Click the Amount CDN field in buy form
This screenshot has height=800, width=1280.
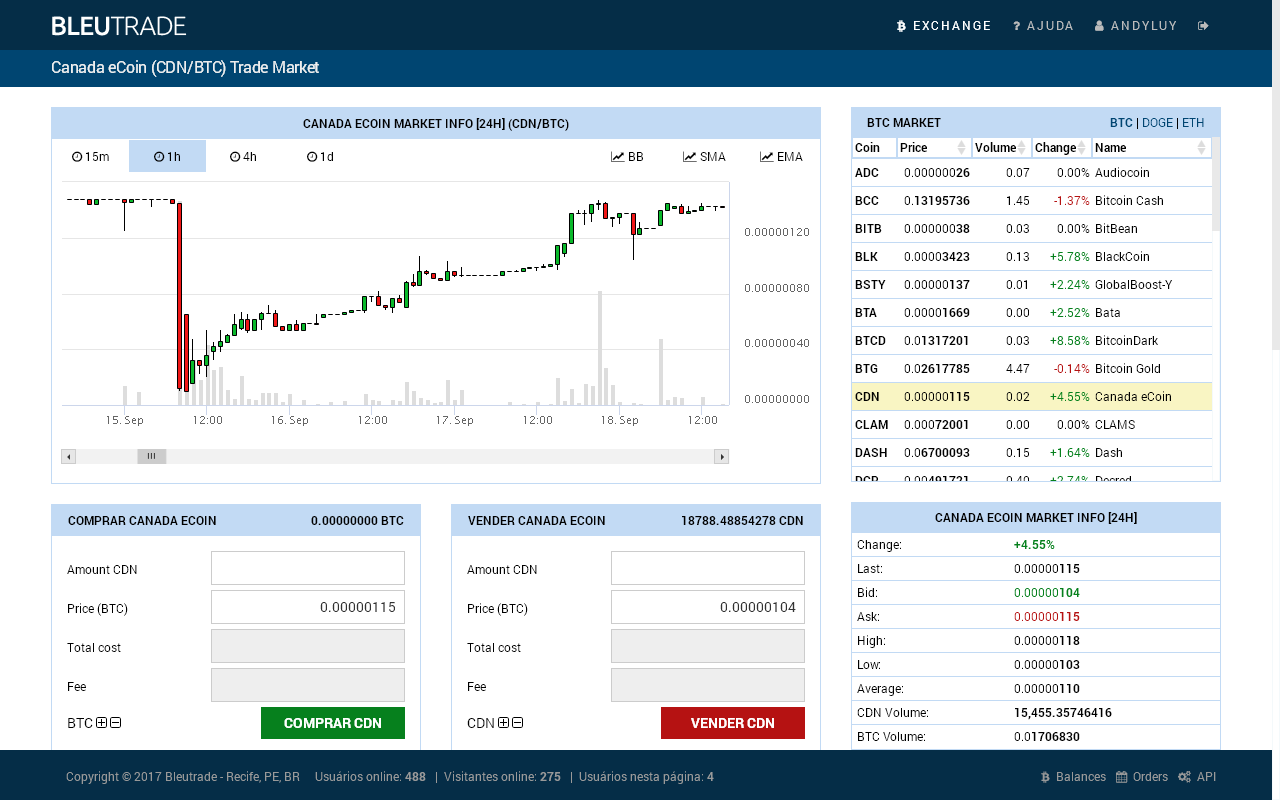coord(308,568)
